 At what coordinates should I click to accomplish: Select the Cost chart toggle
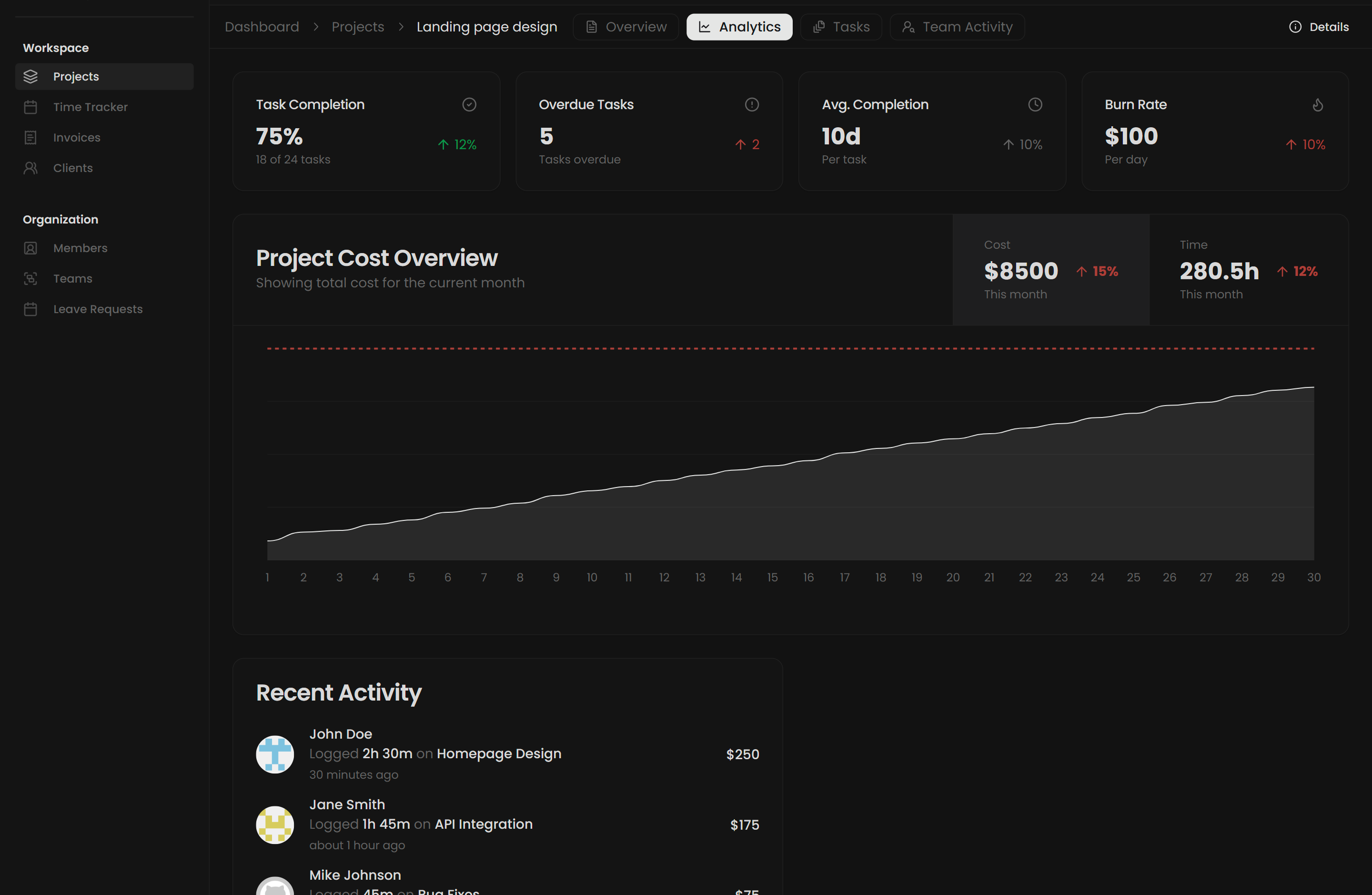(x=1051, y=270)
